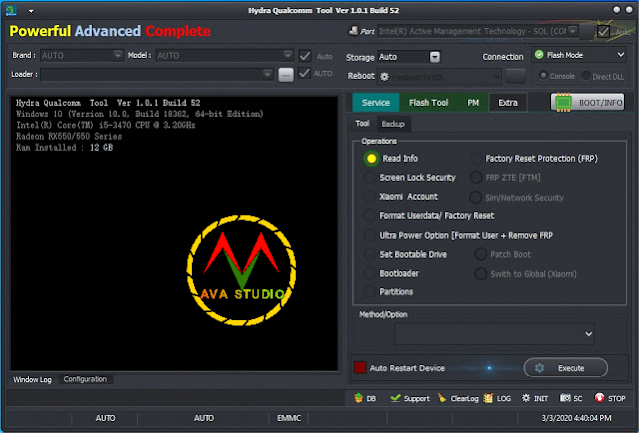Select the Backup sub-tab

(x=393, y=124)
